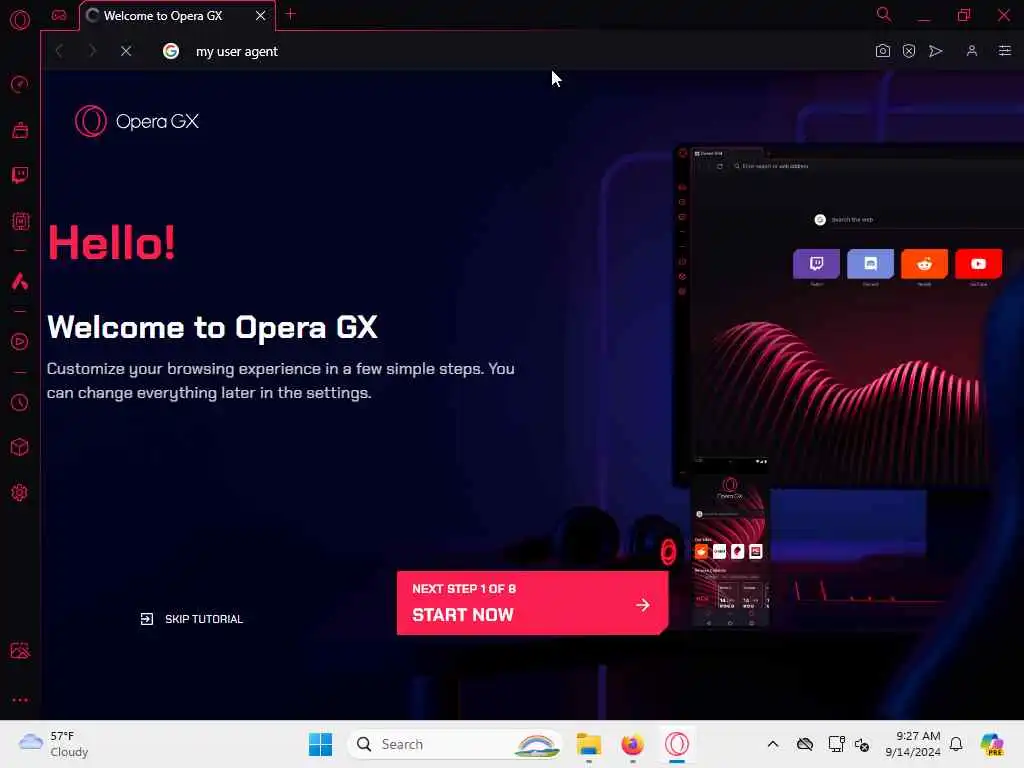
Task: Open the sidebar image gallery icon
Action: 20,650
